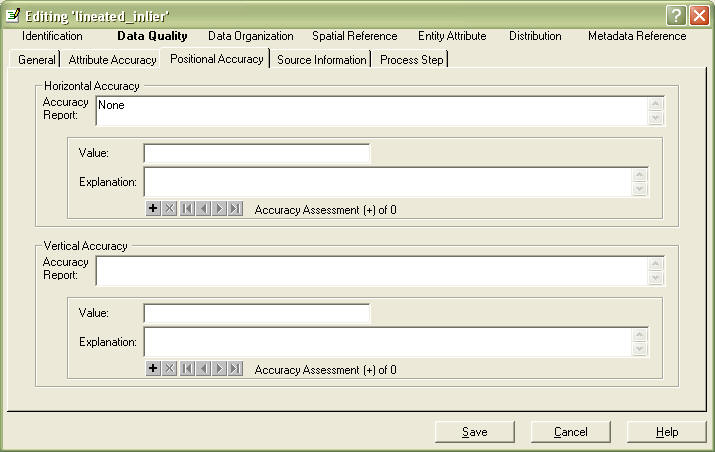Open the Entity Attribute section

click(452, 36)
